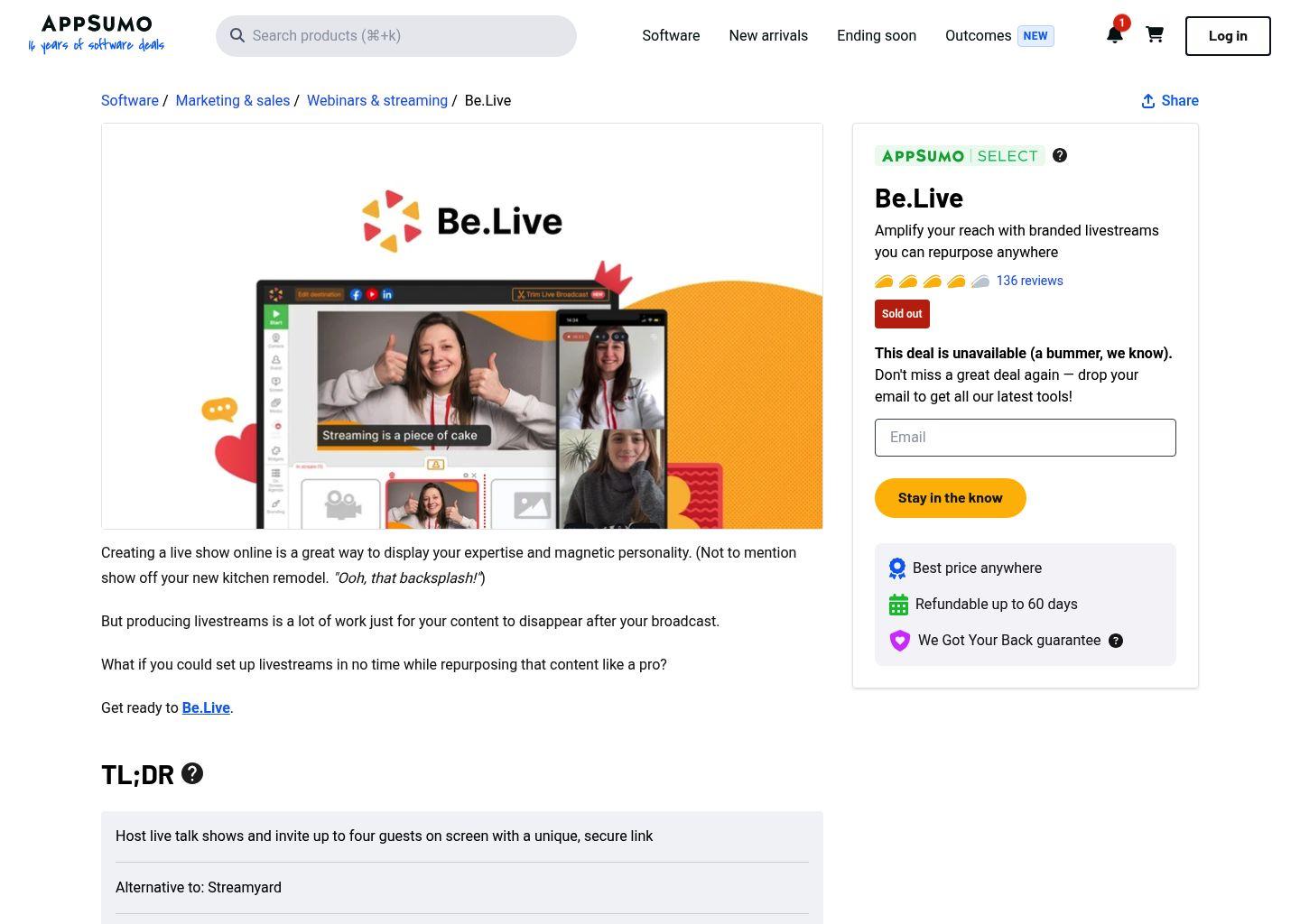The height and width of the screenshot is (924, 1300).
Task: Navigate to Marketing & sales breadcrumb
Action: tap(232, 101)
